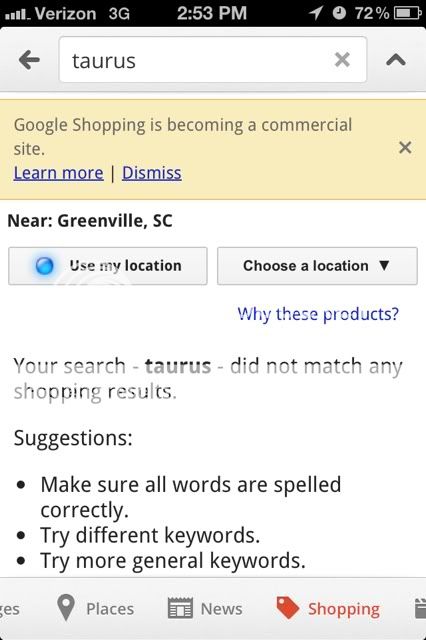
Task: Tap the red Shopping tag icon
Action: pyautogui.click(x=288, y=608)
